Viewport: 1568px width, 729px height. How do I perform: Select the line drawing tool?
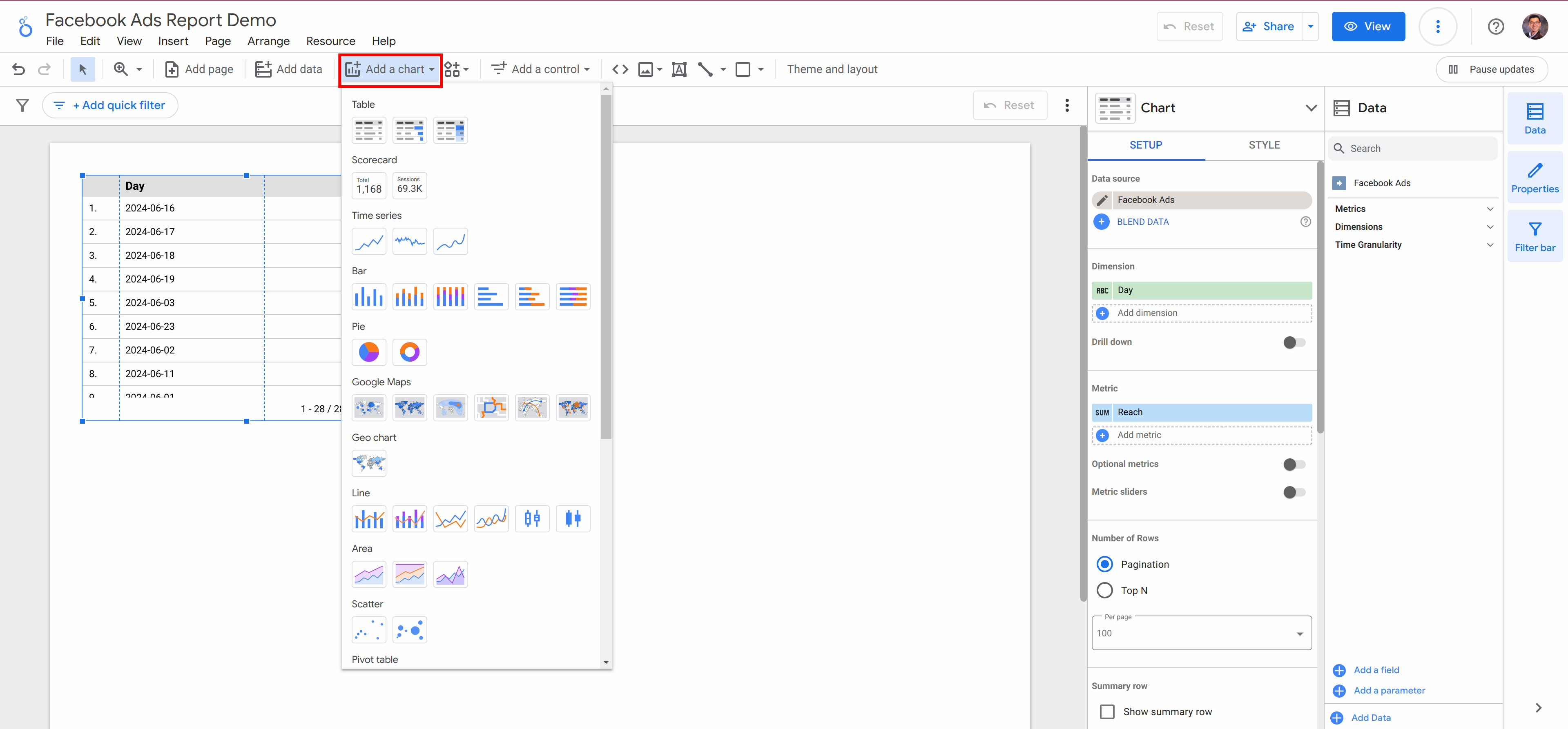(x=706, y=69)
